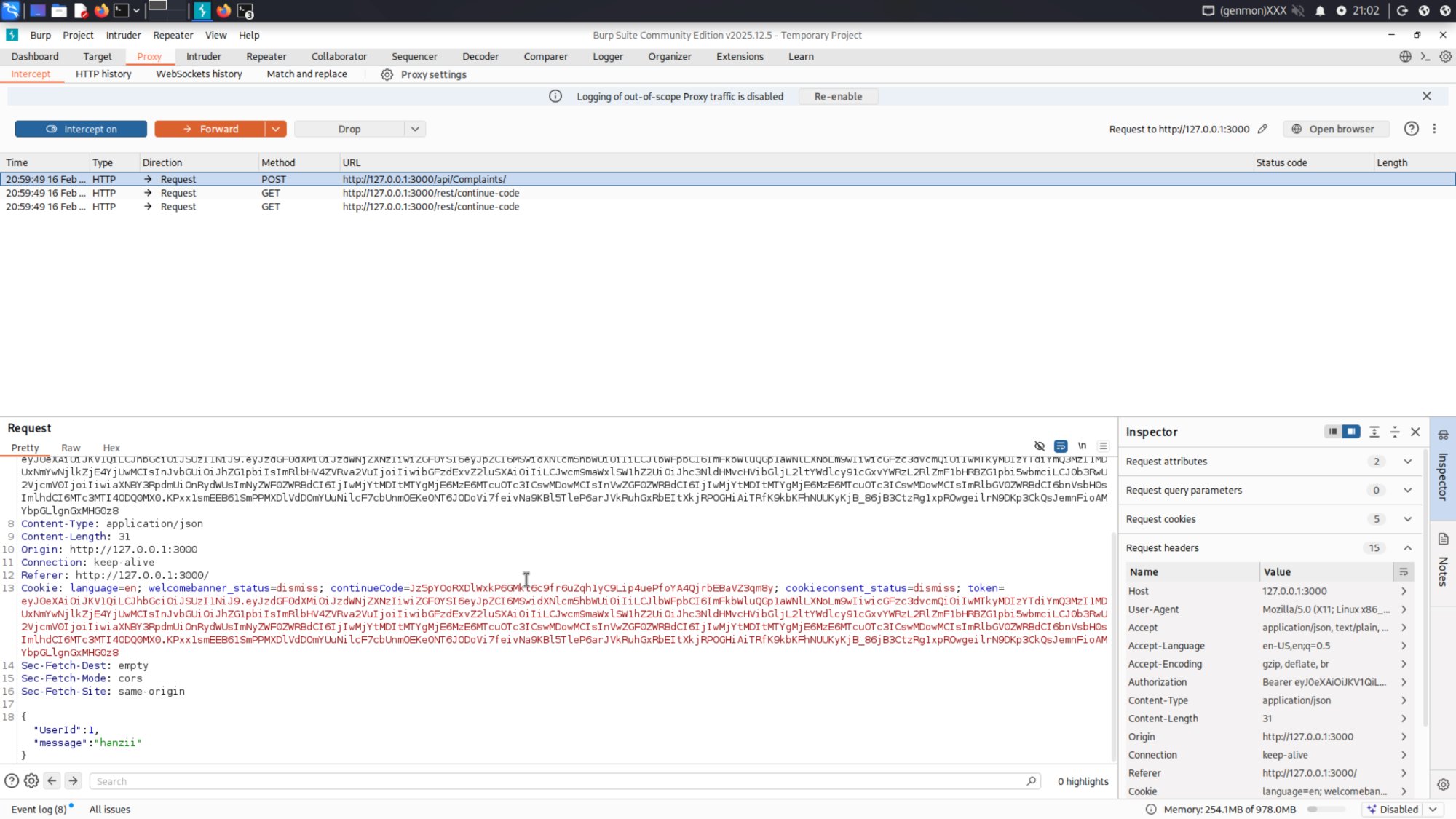Focus the request Search input field
Image resolution: width=1456 pixels, height=819 pixels.
pyautogui.click(x=564, y=780)
